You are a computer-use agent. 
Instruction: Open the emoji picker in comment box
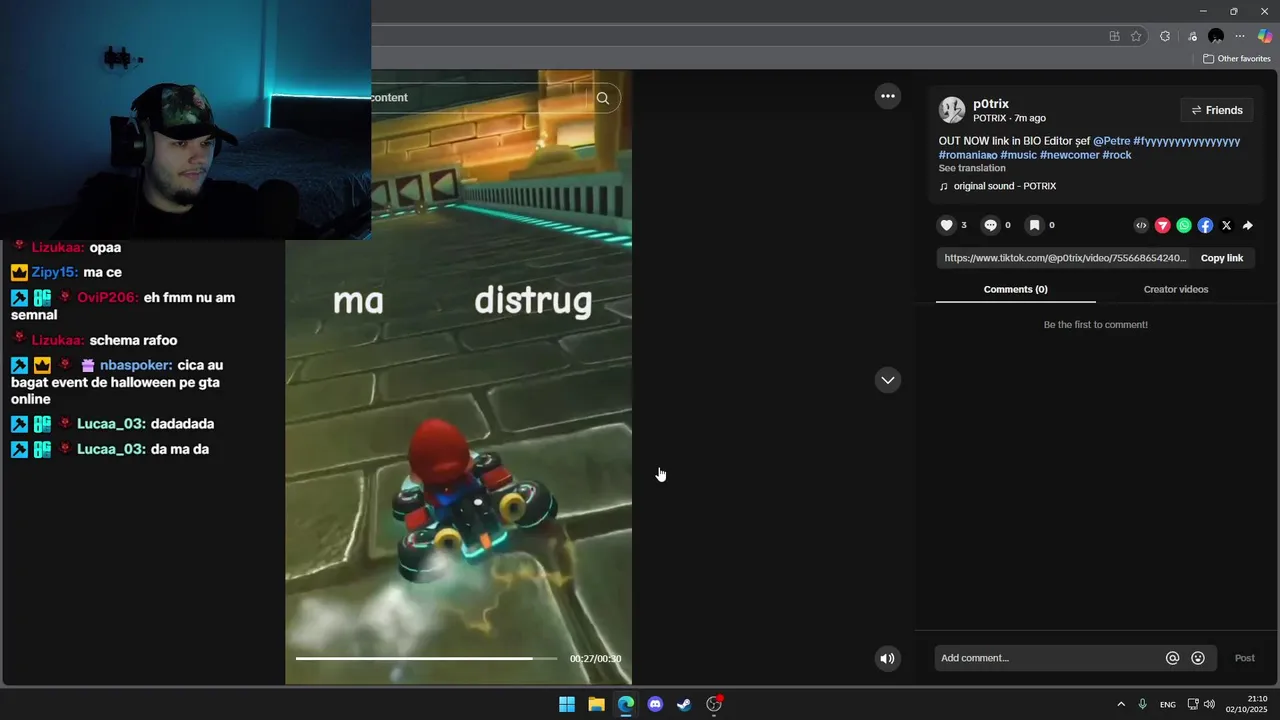click(1198, 658)
